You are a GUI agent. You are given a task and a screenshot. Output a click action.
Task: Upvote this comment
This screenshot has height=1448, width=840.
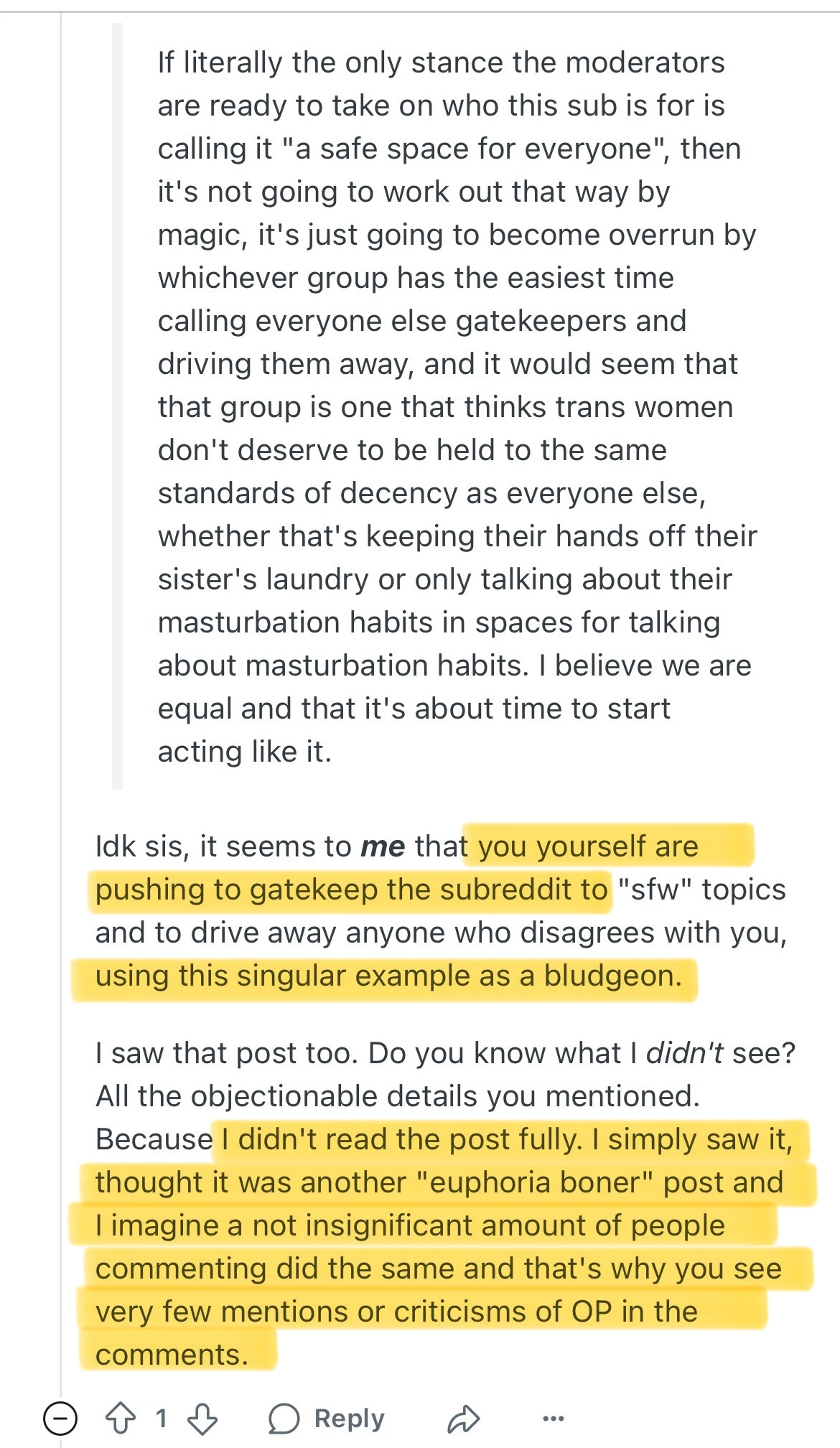pyautogui.click(x=121, y=1419)
